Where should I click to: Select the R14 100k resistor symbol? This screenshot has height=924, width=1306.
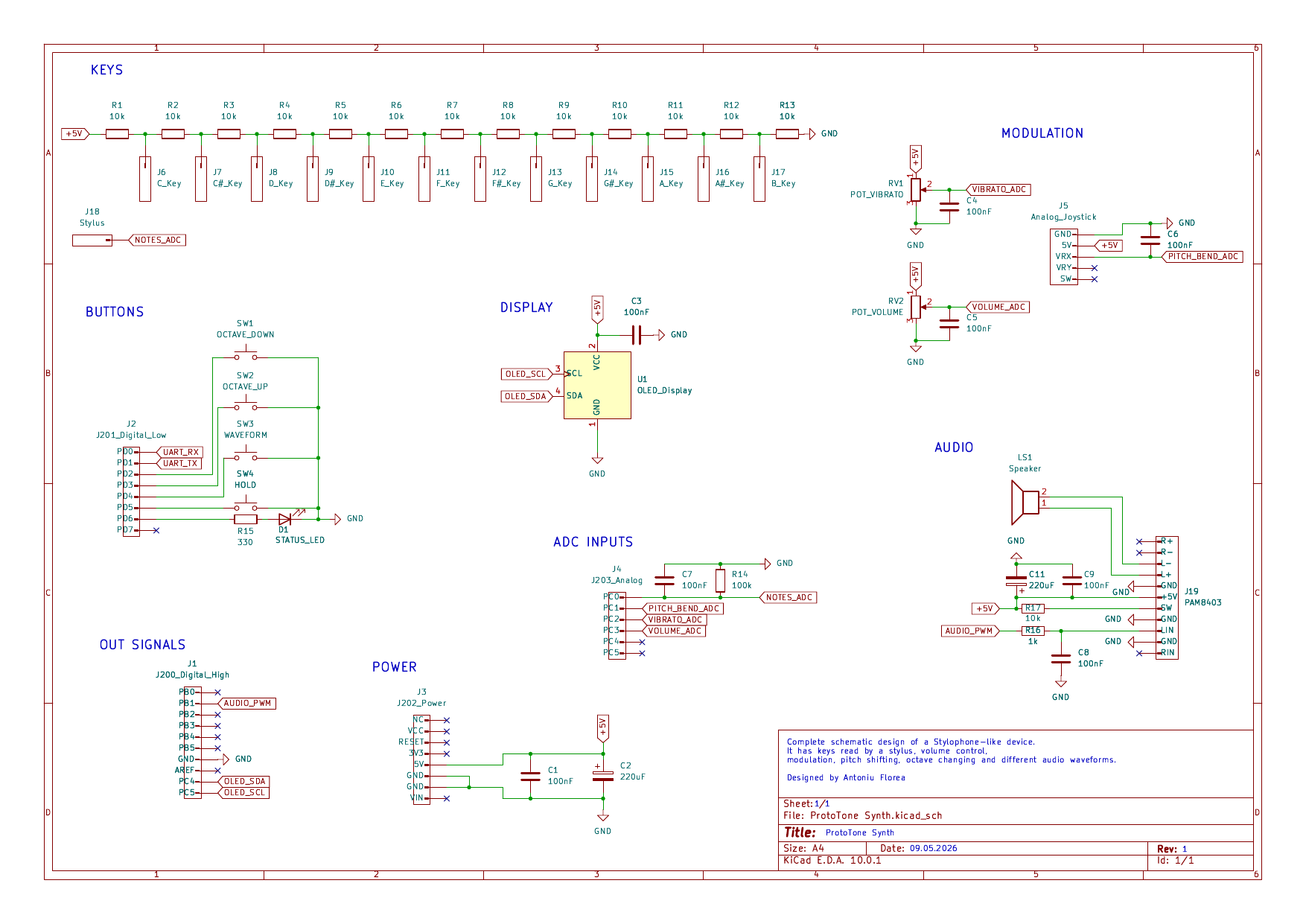[x=720, y=580]
